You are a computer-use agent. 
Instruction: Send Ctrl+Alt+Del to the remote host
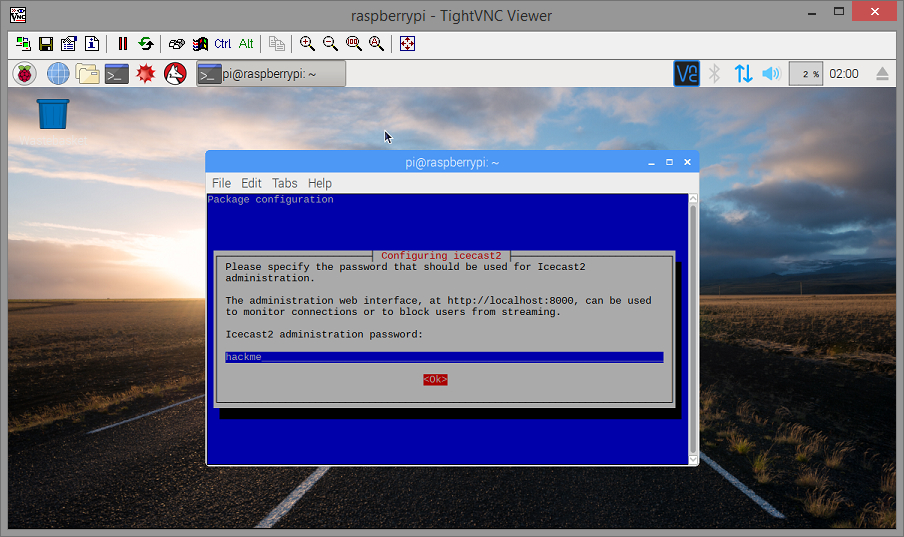point(176,44)
